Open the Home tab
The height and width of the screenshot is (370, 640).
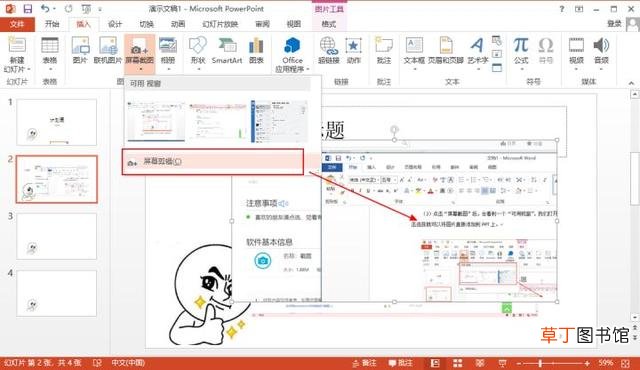pos(52,24)
